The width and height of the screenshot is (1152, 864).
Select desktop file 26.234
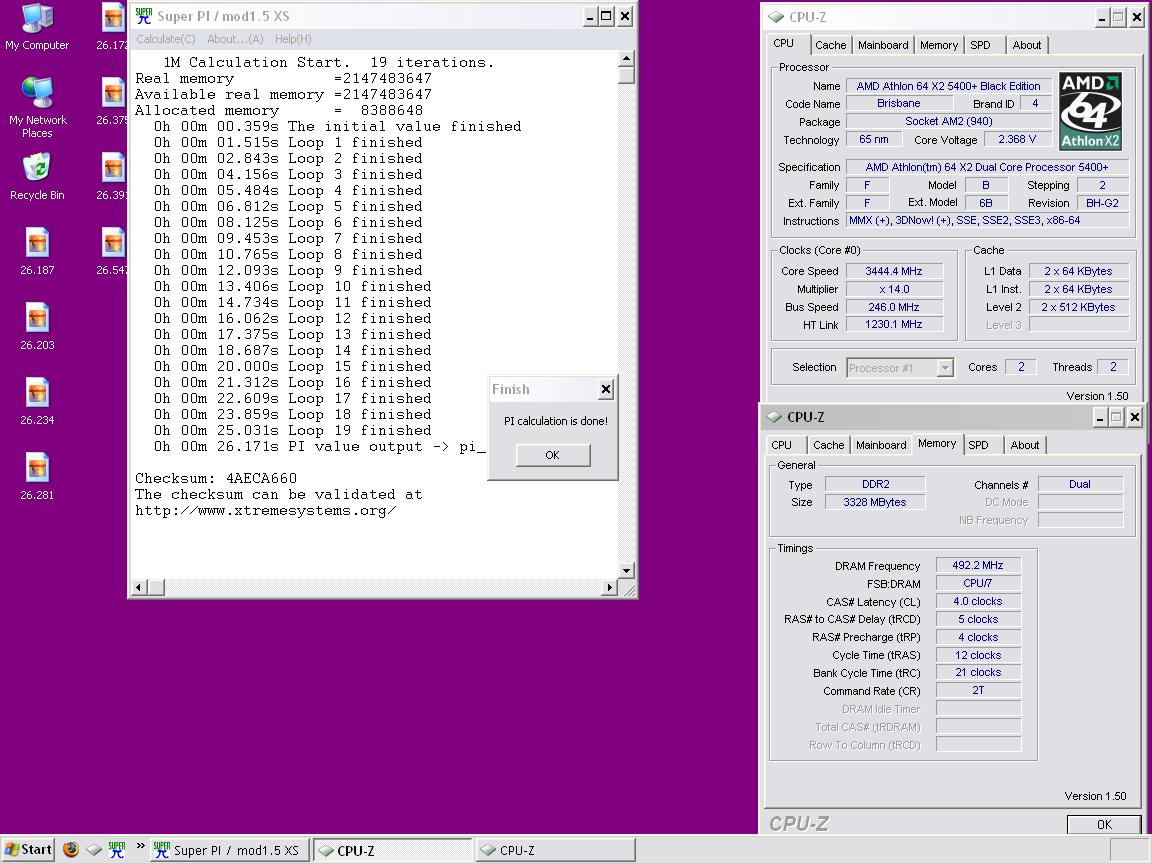37,401
